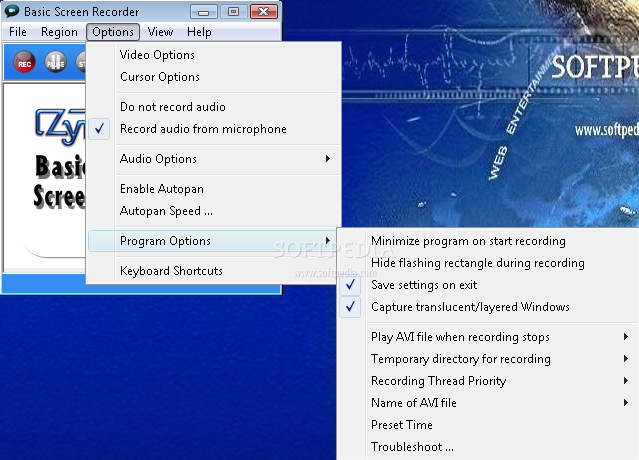
Task: Open Autopan Speed dialog
Action: click(215, 211)
